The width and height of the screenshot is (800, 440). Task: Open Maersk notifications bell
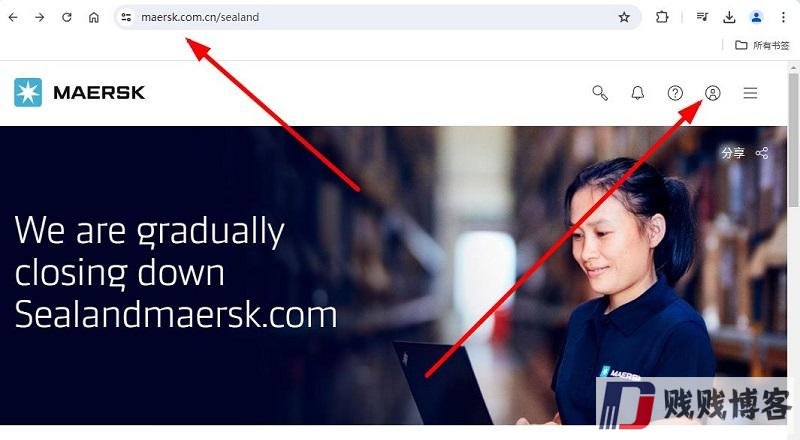pos(638,93)
